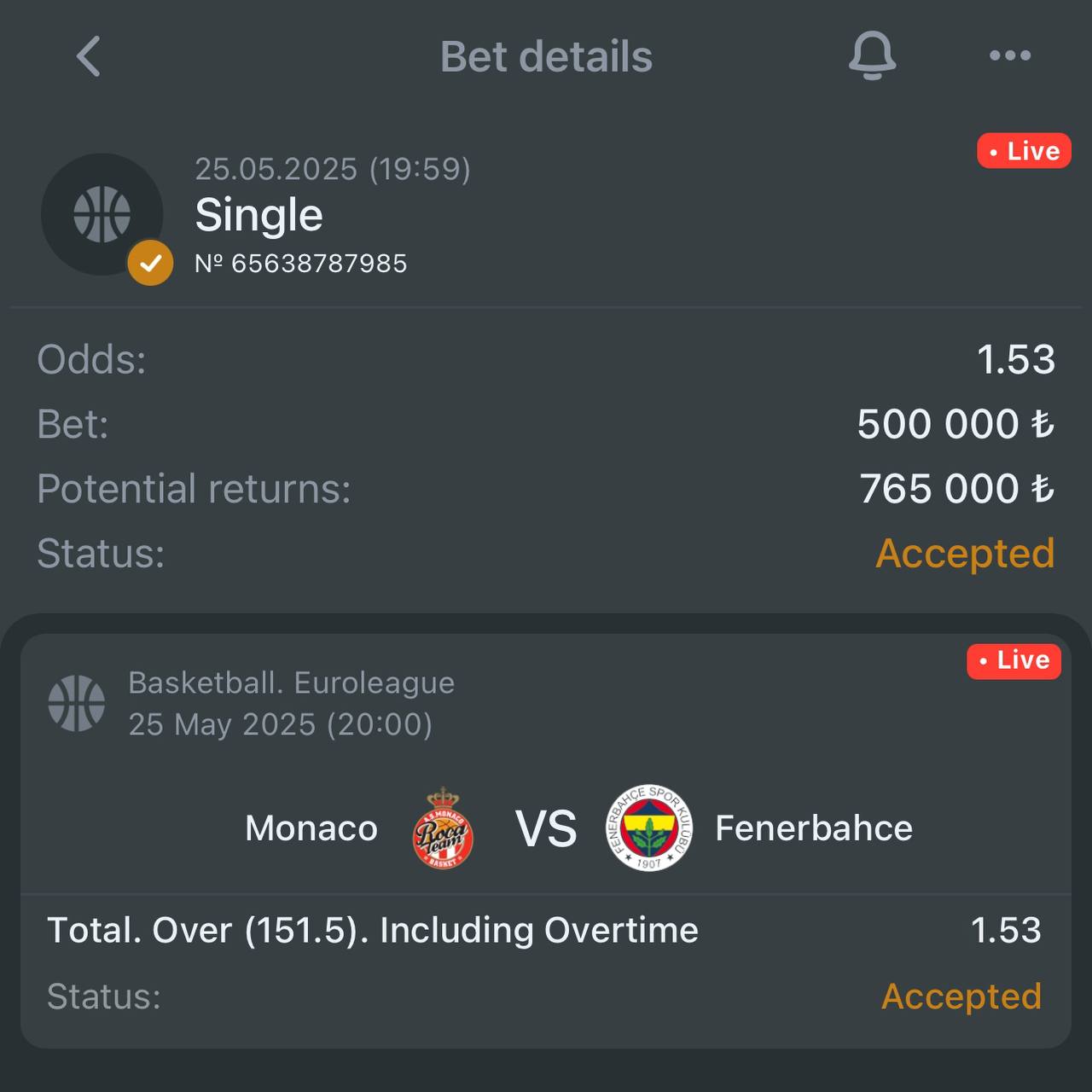Open the Fenerbahce team name
The height and width of the screenshot is (1092, 1092).
coord(814,828)
